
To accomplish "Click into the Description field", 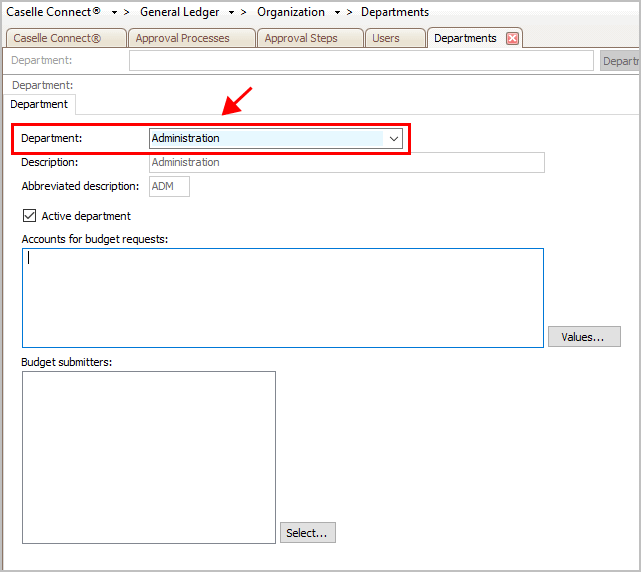I will pos(346,162).
